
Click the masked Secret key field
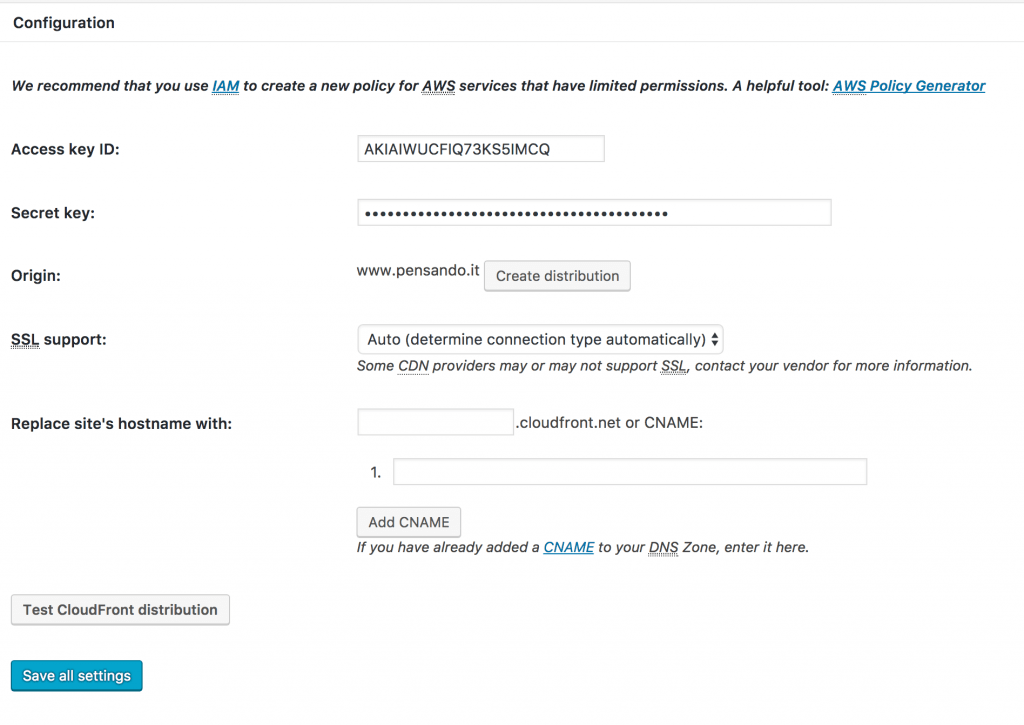[594, 212]
